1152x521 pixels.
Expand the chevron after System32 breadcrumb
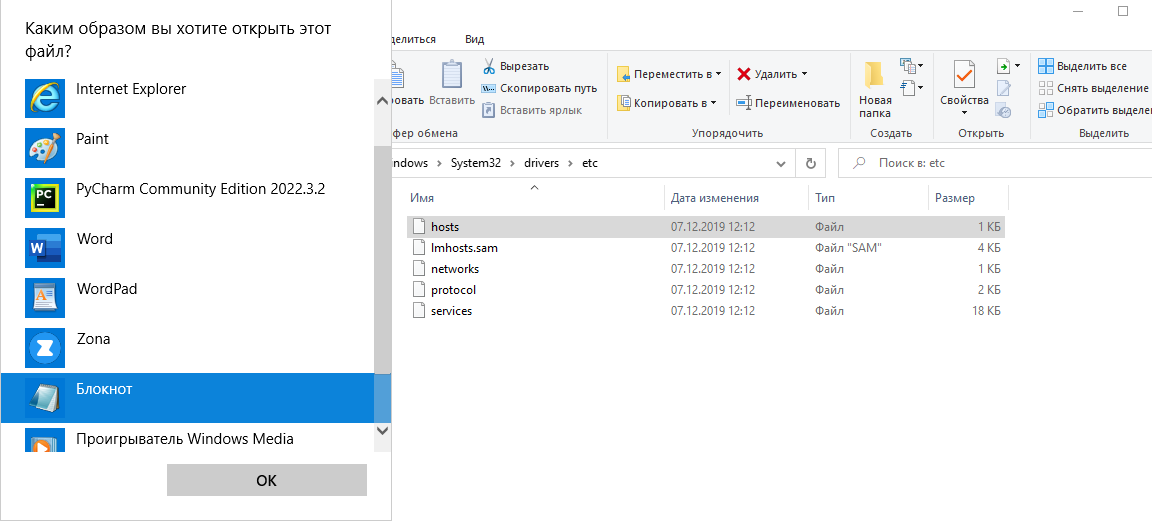512,163
